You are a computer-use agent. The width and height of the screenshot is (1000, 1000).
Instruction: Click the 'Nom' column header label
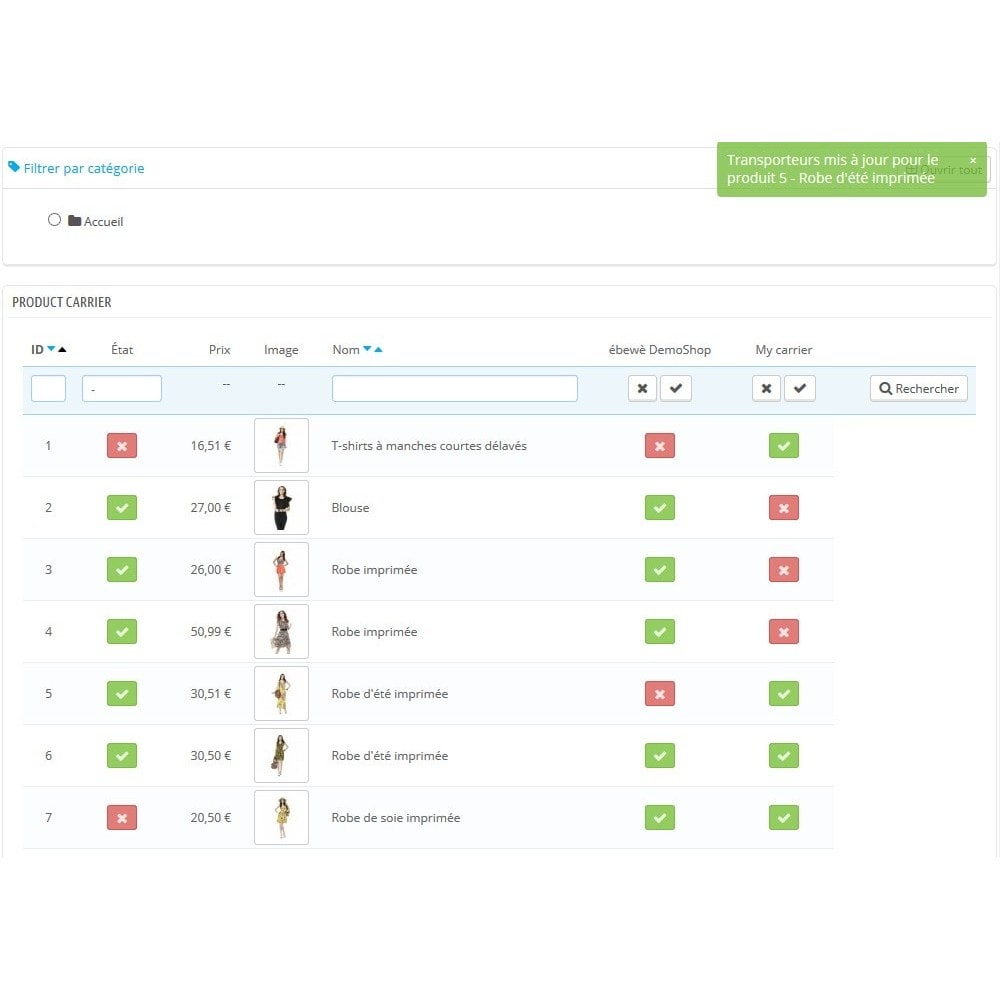(x=346, y=349)
